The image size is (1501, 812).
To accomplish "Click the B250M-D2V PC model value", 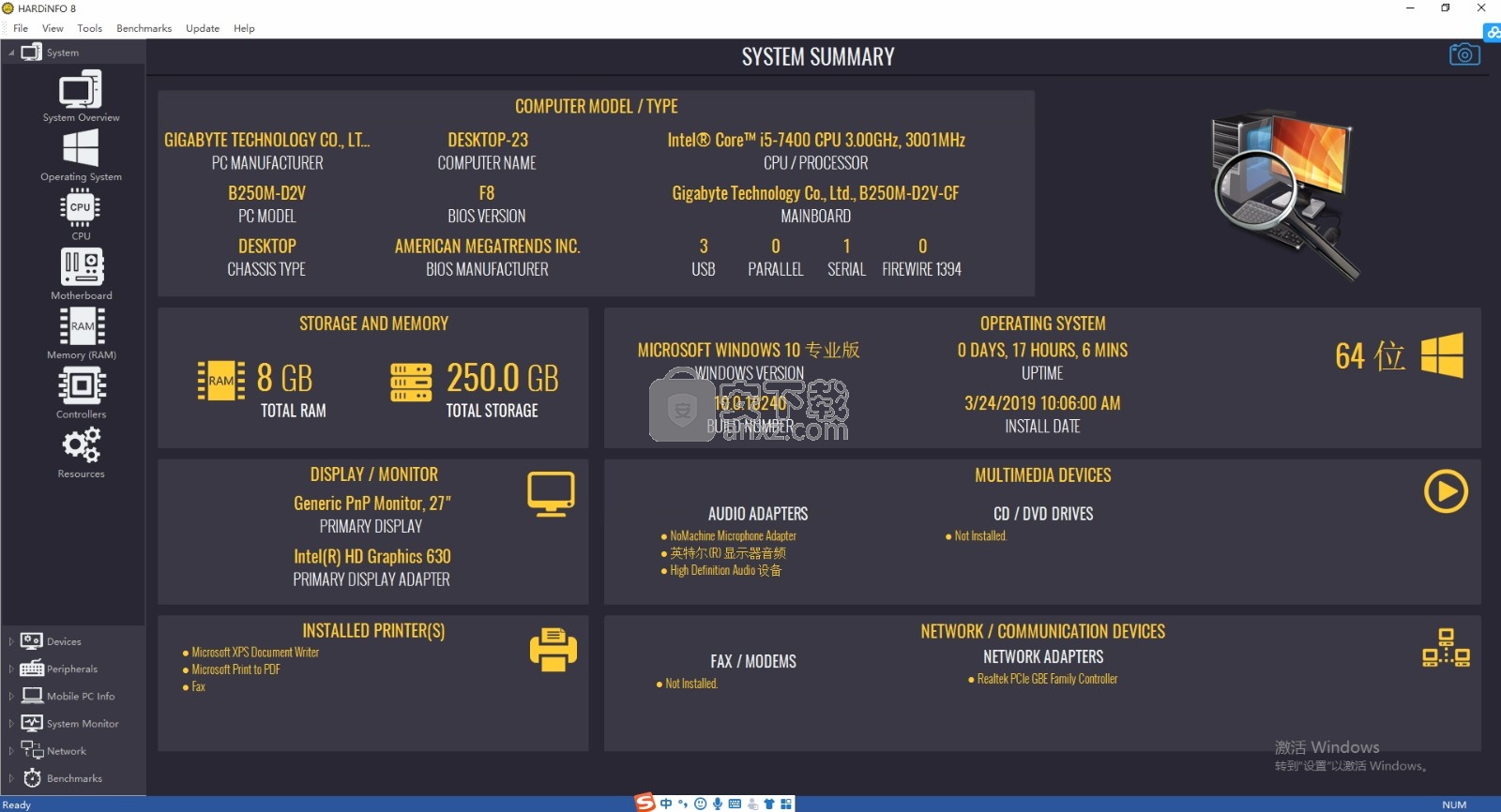I will [x=266, y=193].
